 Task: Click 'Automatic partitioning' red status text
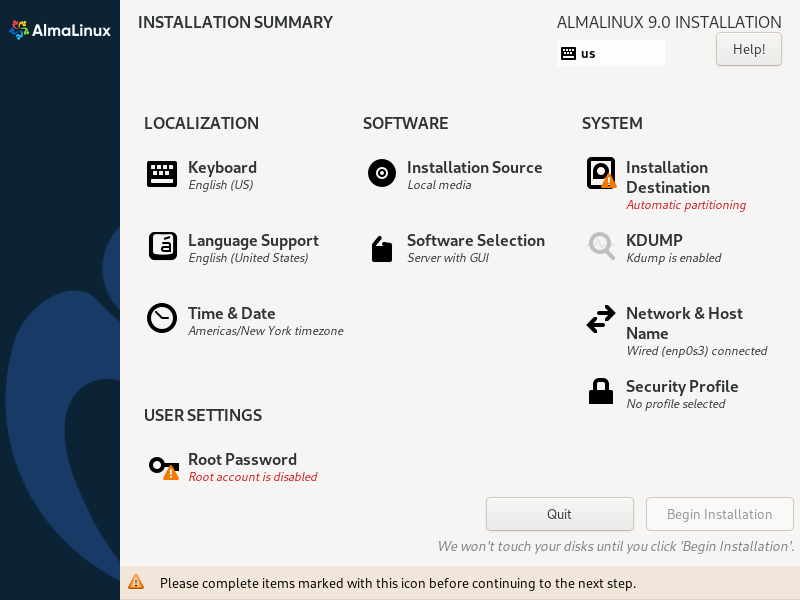(686, 205)
